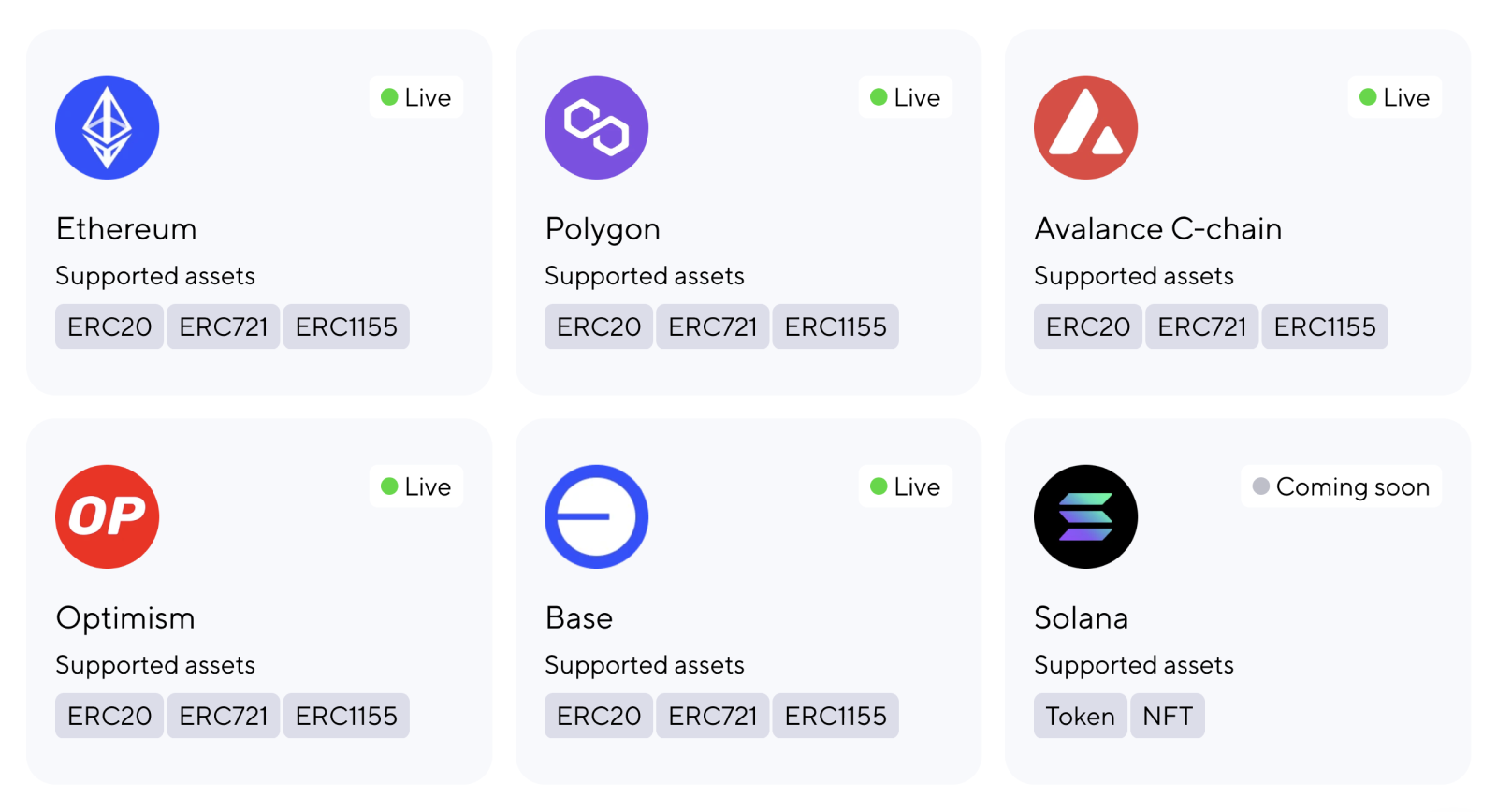This screenshot has height=812, width=1497.
Task: Select the ERC721 tag under Polygon
Action: pos(713,326)
